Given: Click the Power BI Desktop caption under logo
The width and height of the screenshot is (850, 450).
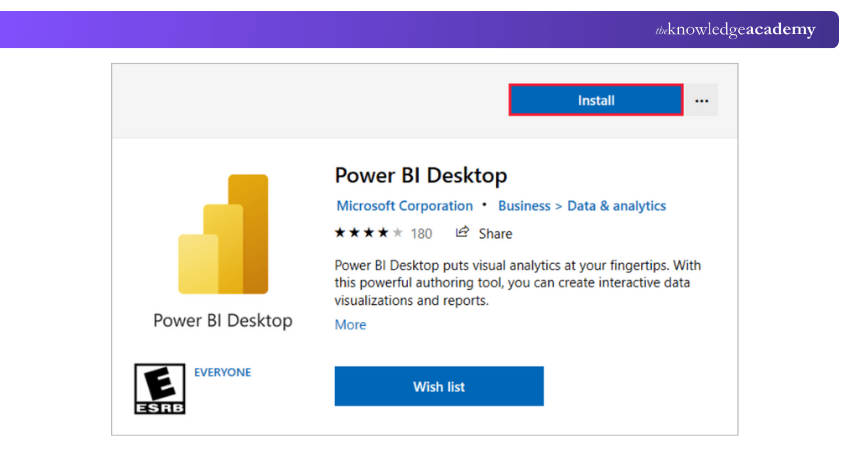Looking at the screenshot, I should click(x=223, y=320).
